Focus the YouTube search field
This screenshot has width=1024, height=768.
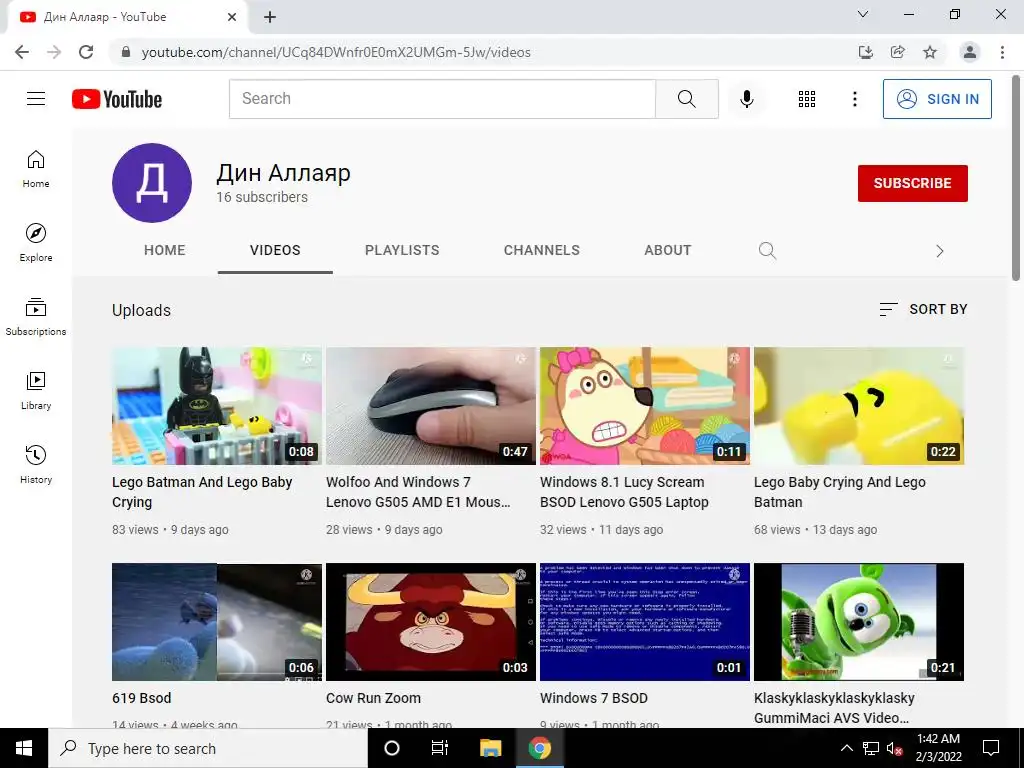point(442,99)
